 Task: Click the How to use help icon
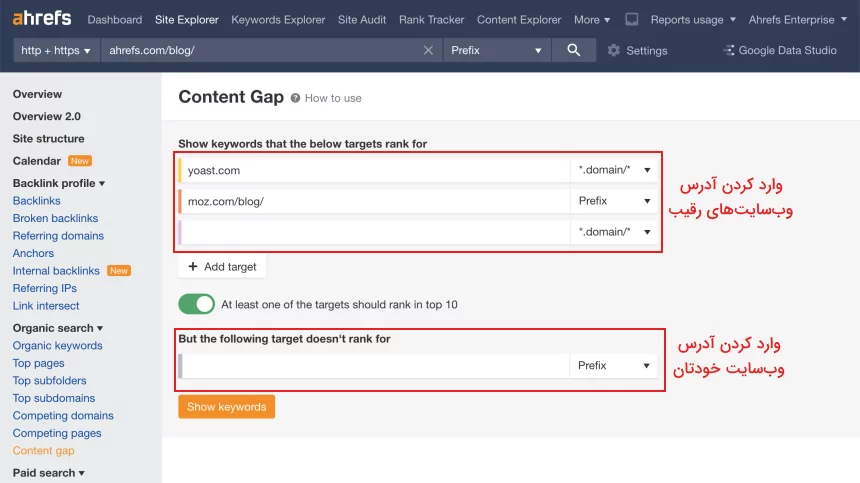click(295, 98)
